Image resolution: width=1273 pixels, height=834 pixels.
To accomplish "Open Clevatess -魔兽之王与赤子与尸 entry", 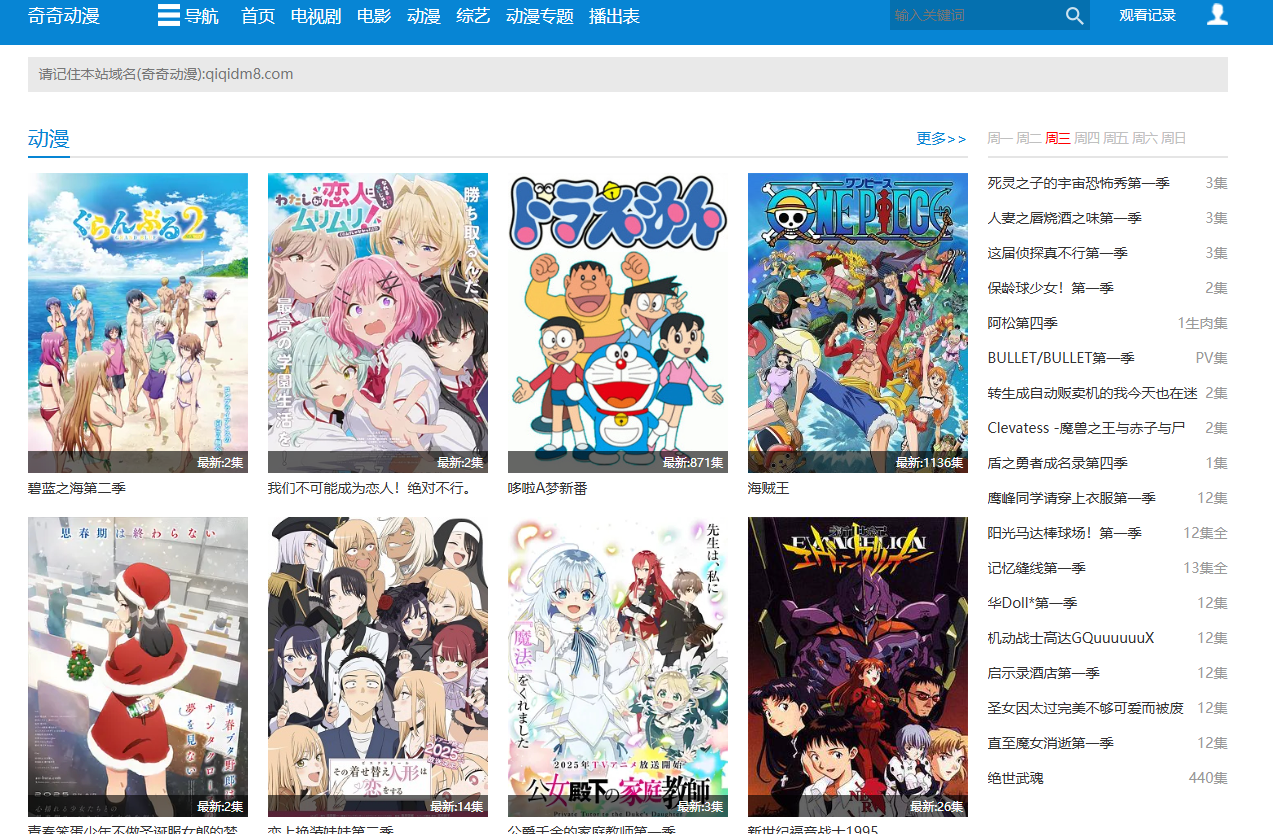I will pyautogui.click(x=1086, y=428).
